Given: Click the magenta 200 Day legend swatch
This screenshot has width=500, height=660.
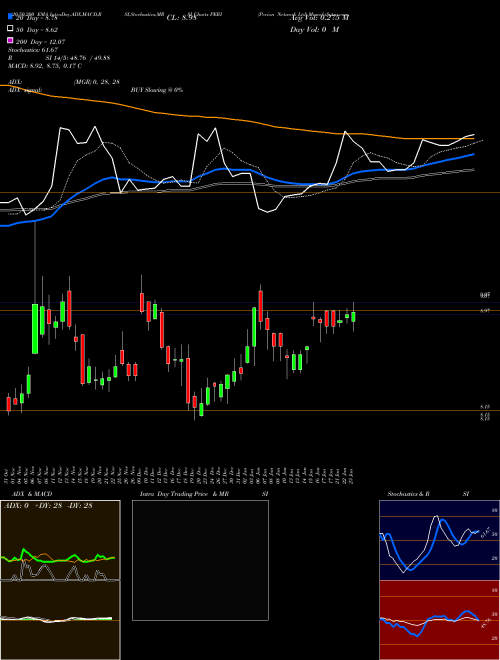Looking at the screenshot, I should (x=10, y=40).
